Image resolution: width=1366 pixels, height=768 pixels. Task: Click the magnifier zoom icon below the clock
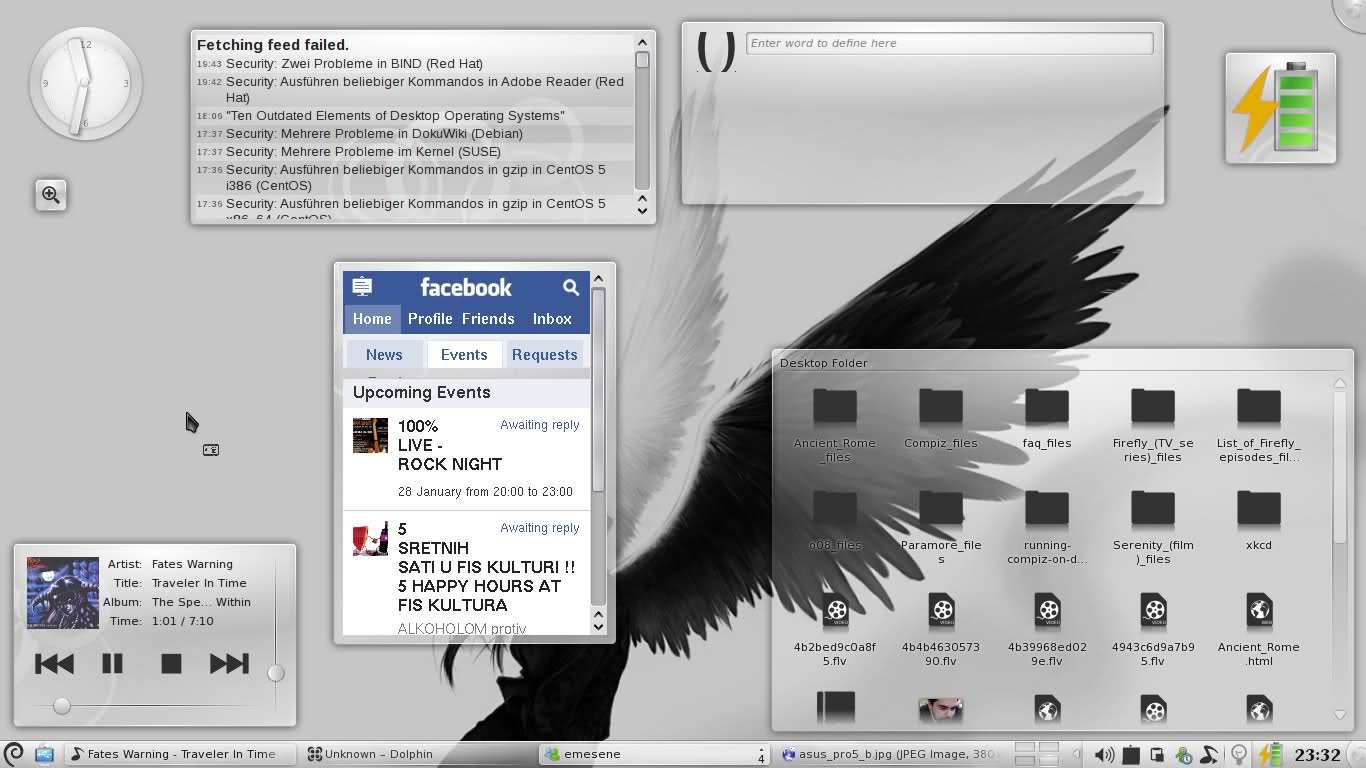click(51, 195)
